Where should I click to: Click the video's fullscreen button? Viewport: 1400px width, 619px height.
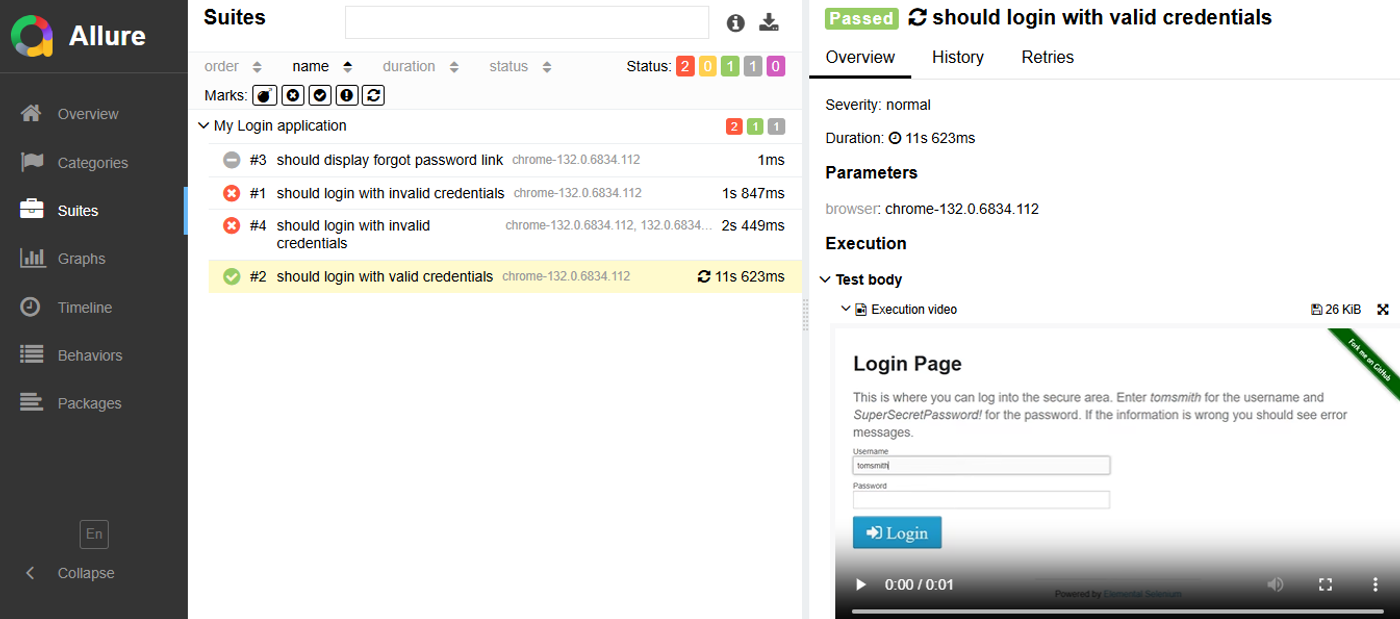pos(1326,585)
